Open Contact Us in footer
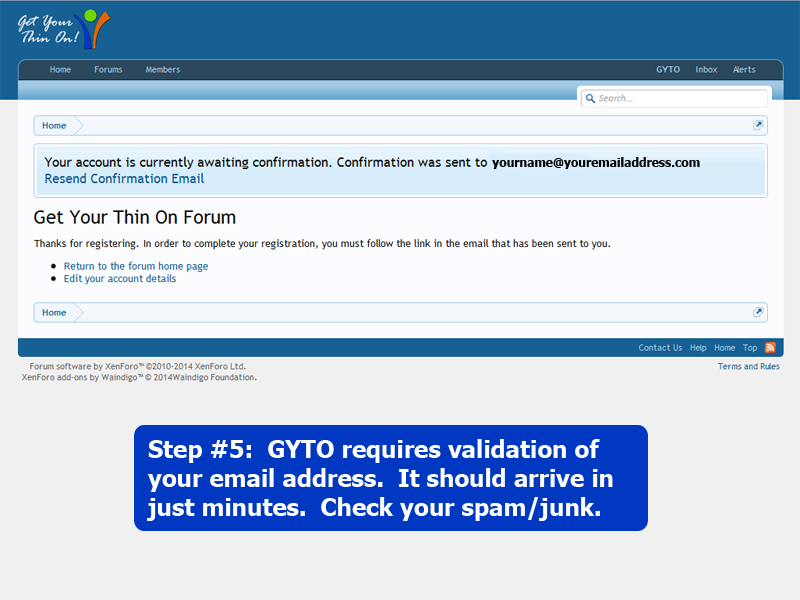Image resolution: width=800 pixels, height=600 pixels. (660, 348)
